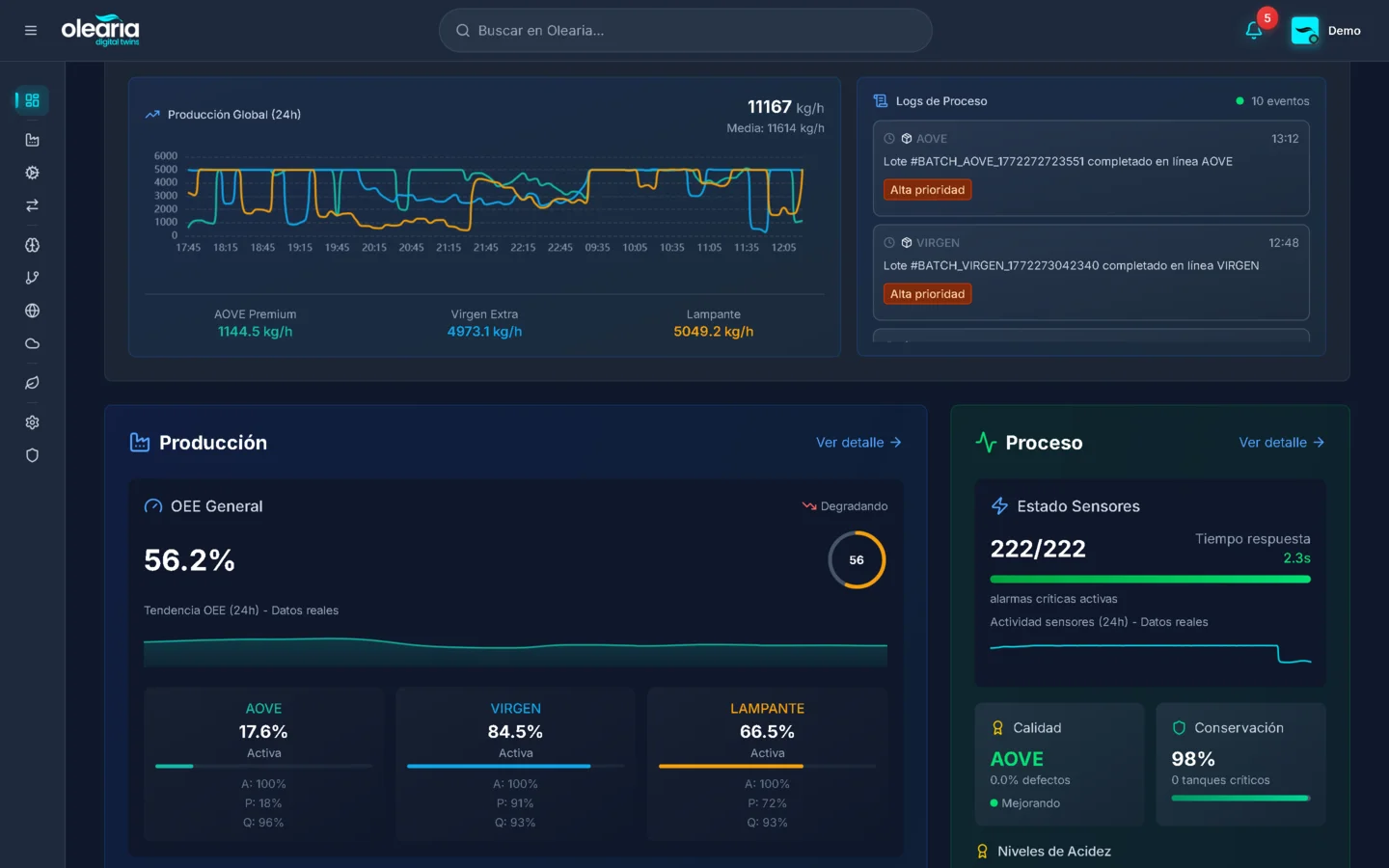Select the dashboard grid icon in sidebar
The height and width of the screenshot is (868, 1389).
tap(31, 100)
